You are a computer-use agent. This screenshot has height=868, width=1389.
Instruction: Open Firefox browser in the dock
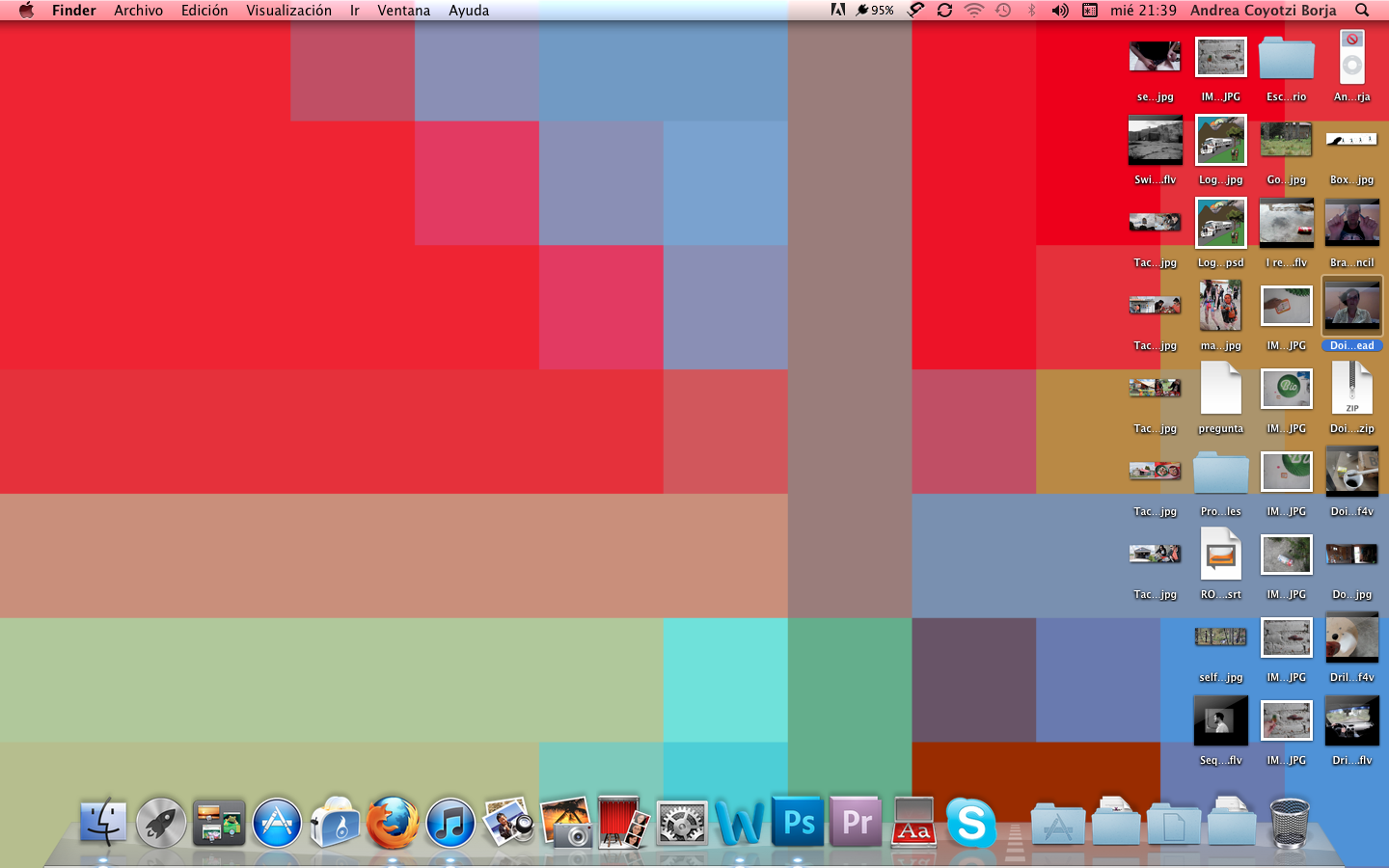(393, 824)
